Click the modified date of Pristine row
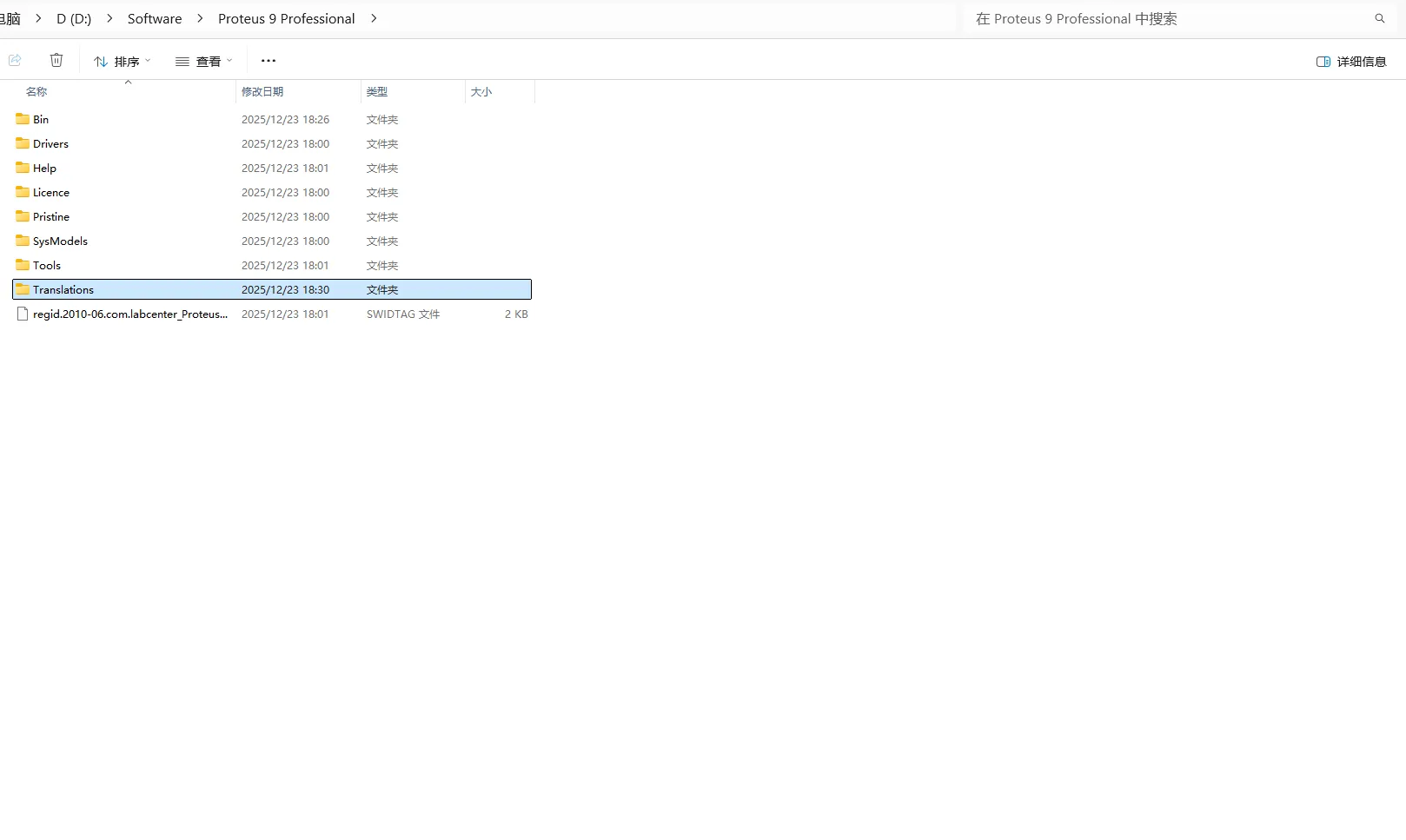Viewport: 1406px width, 840px height. click(285, 217)
